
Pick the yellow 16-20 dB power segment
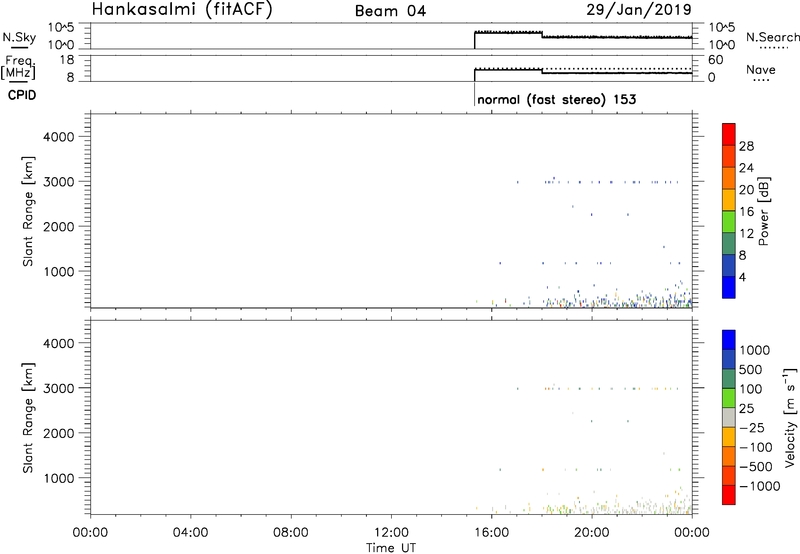[x=729, y=200]
